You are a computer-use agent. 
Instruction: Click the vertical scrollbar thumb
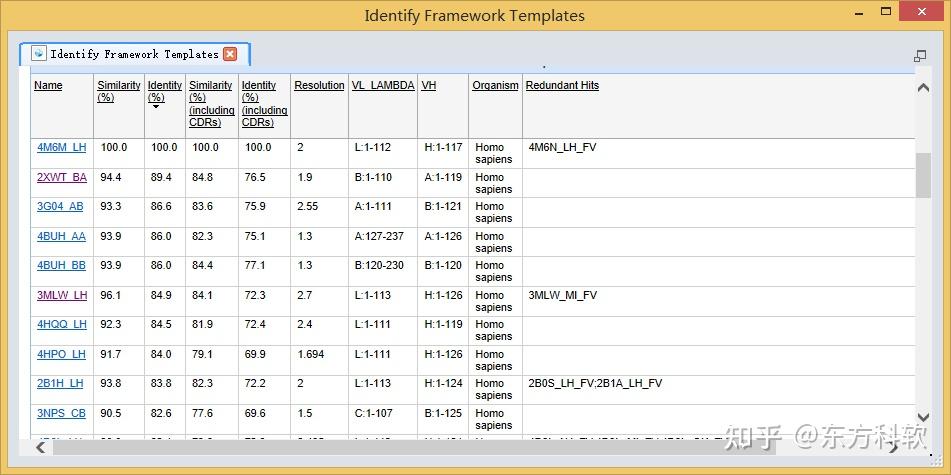coord(923,175)
